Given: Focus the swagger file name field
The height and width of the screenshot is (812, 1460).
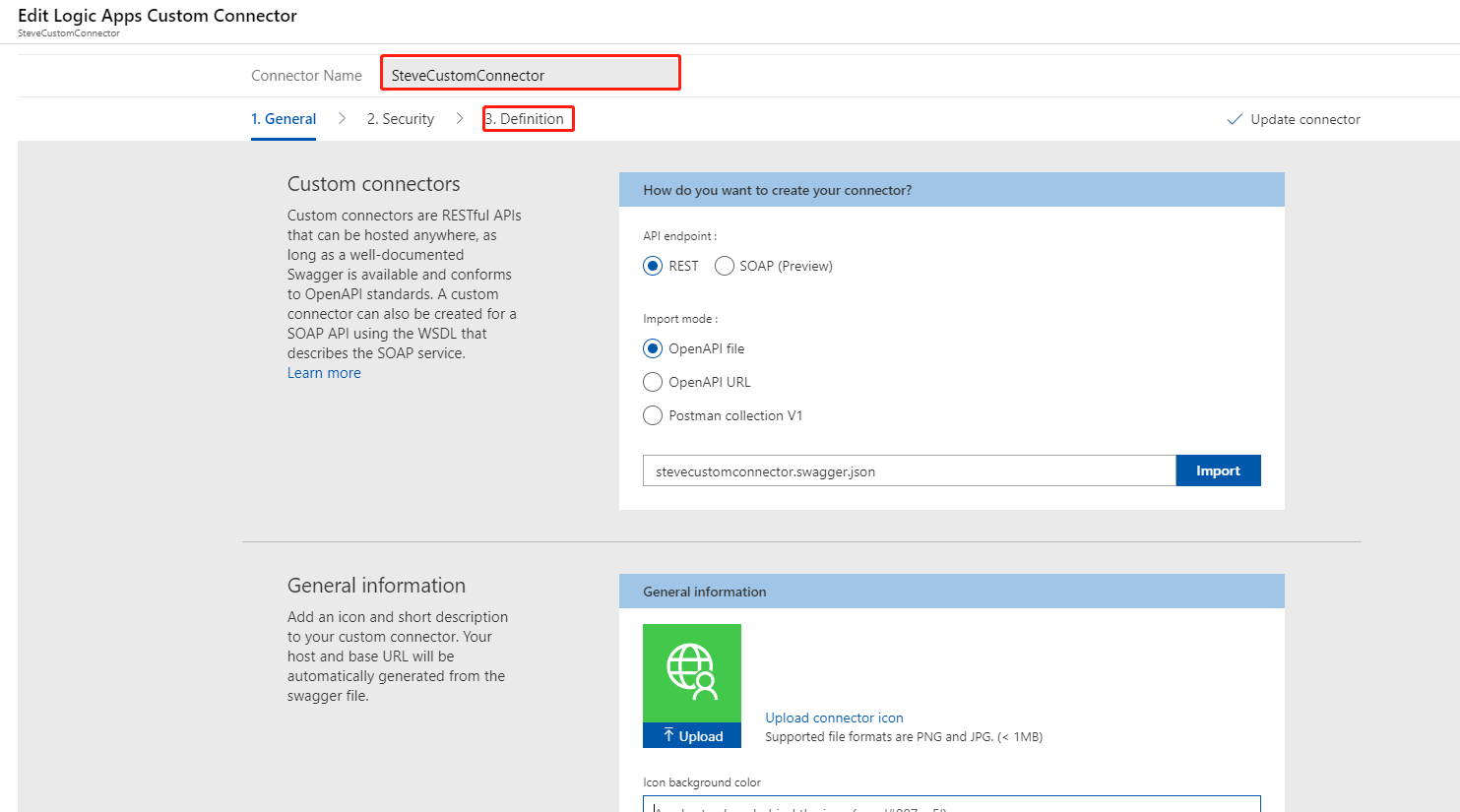Looking at the screenshot, I should point(910,470).
